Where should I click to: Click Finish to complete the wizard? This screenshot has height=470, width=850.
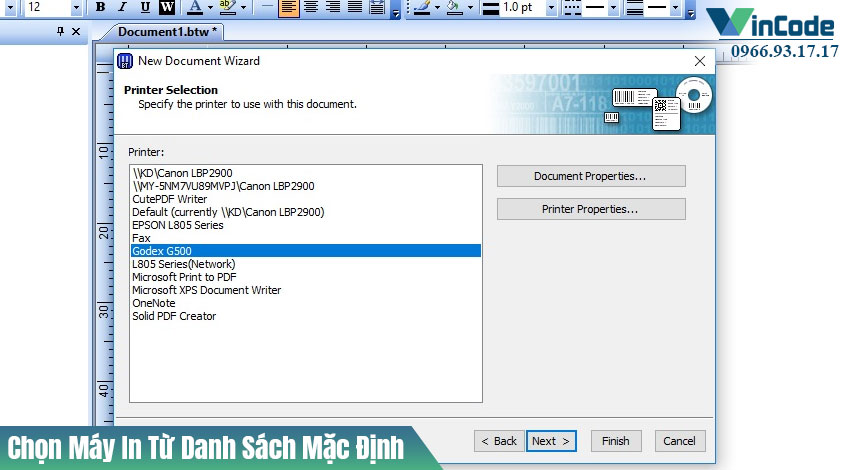(x=616, y=441)
